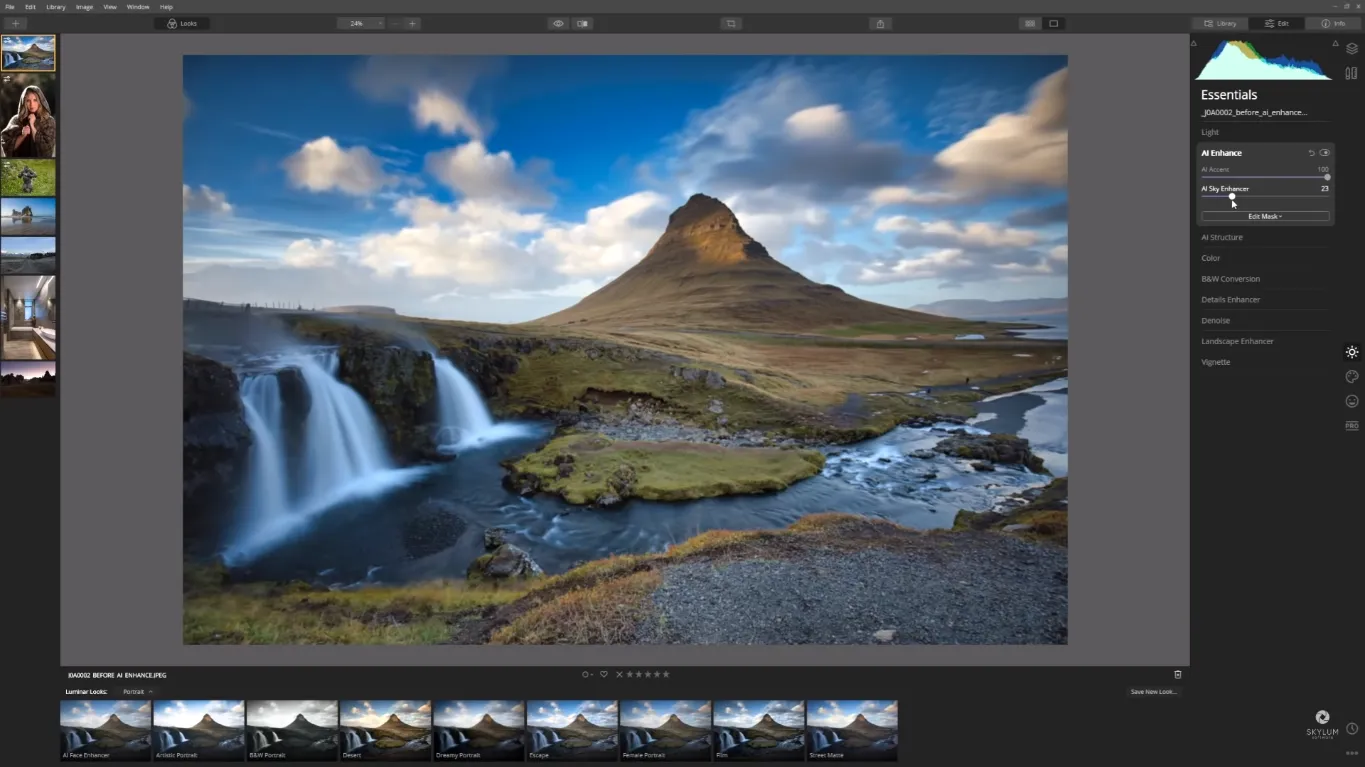Click the export share icon
This screenshot has width=1365, height=767.
(880, 23)
